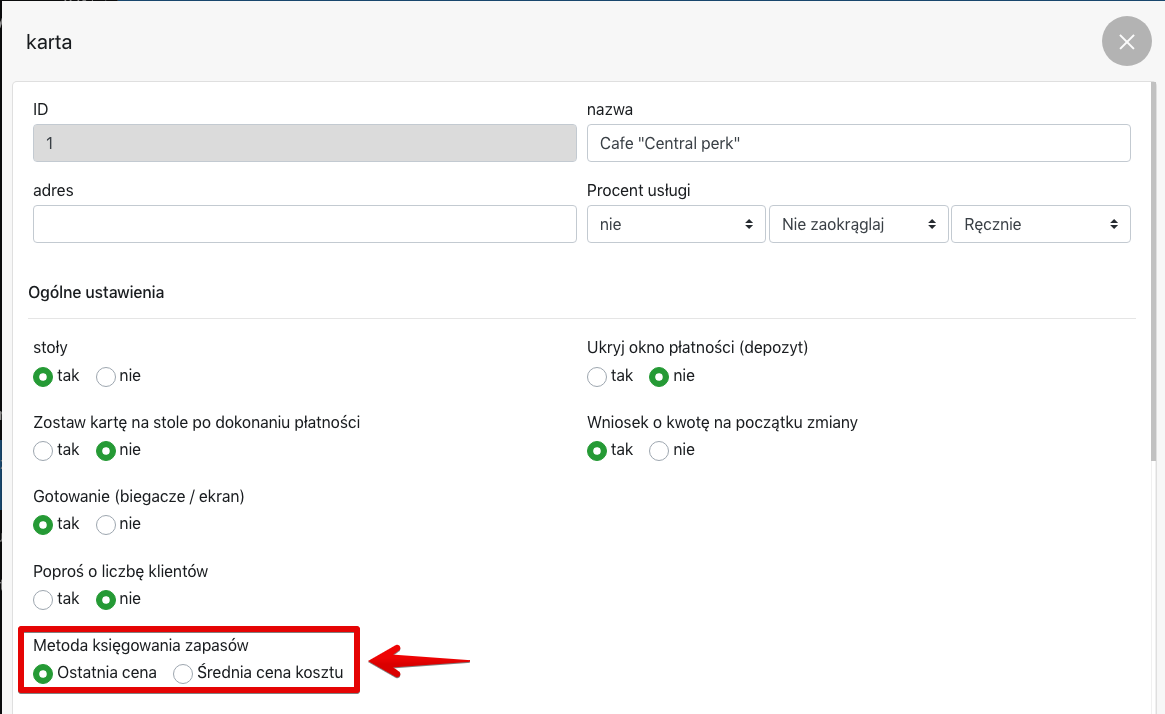This screenshot has height=714, width=1165.
Task: Click the empty adres input field
Action: coord(305,224)
